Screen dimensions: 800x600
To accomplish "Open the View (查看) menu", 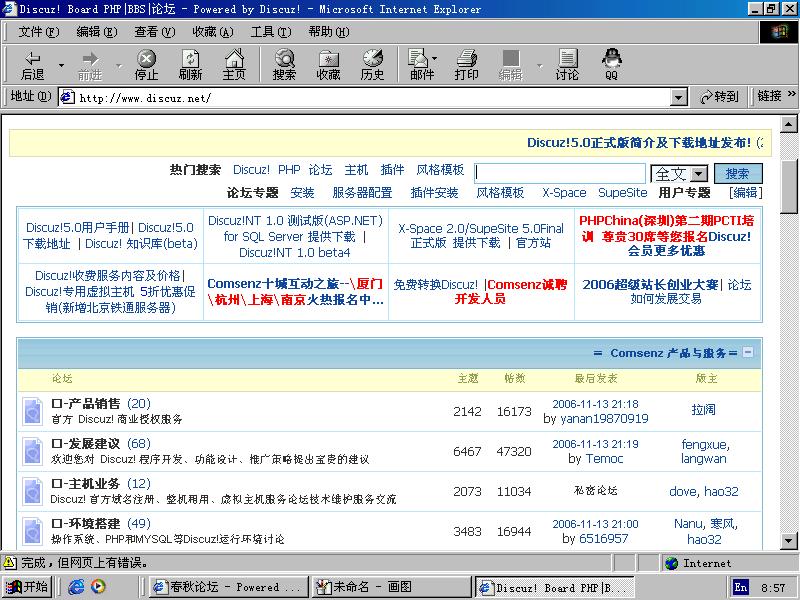I will [x=154, y=32].
